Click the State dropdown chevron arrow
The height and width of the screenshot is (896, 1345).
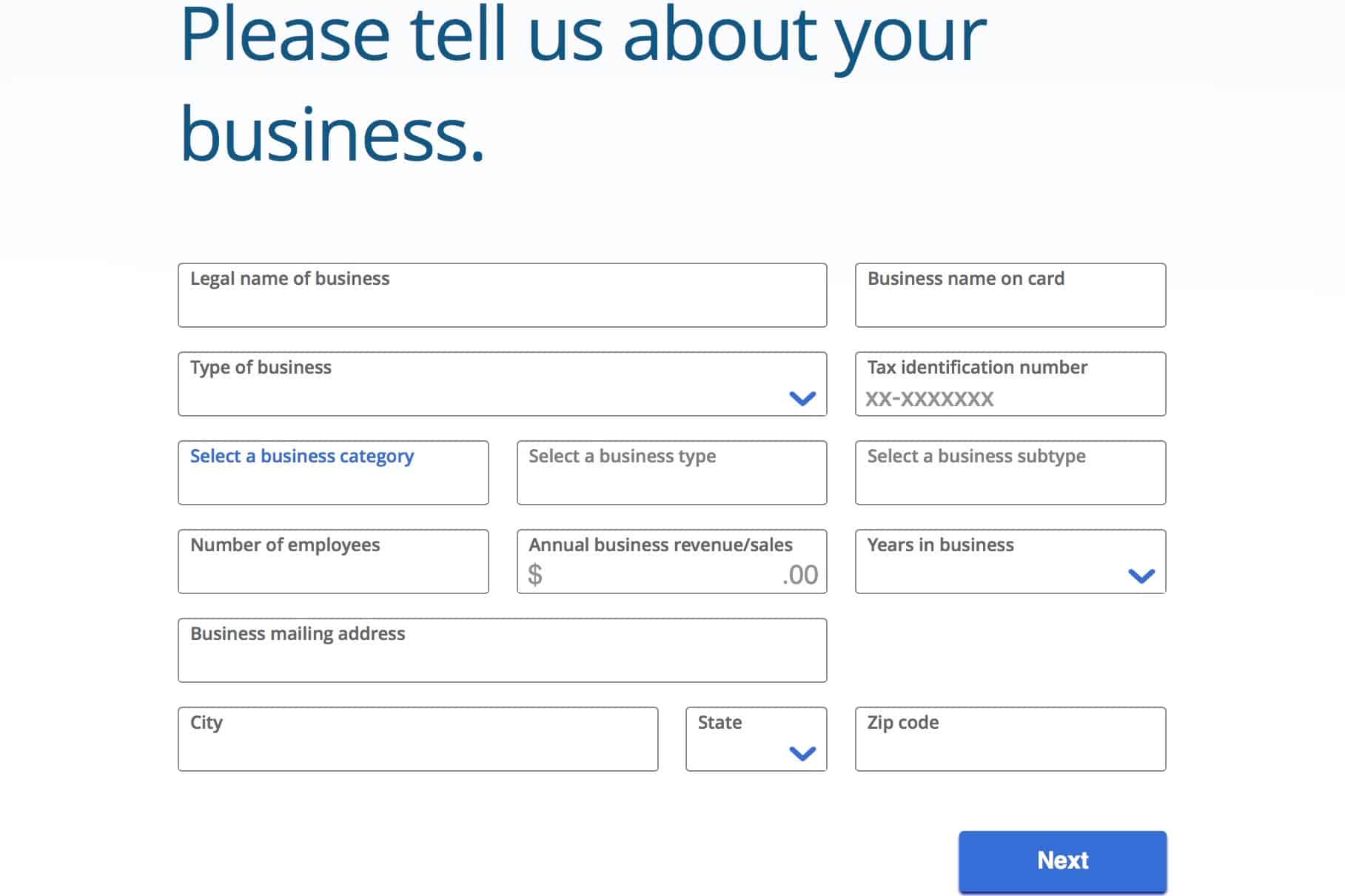click(x=802, y=753)
